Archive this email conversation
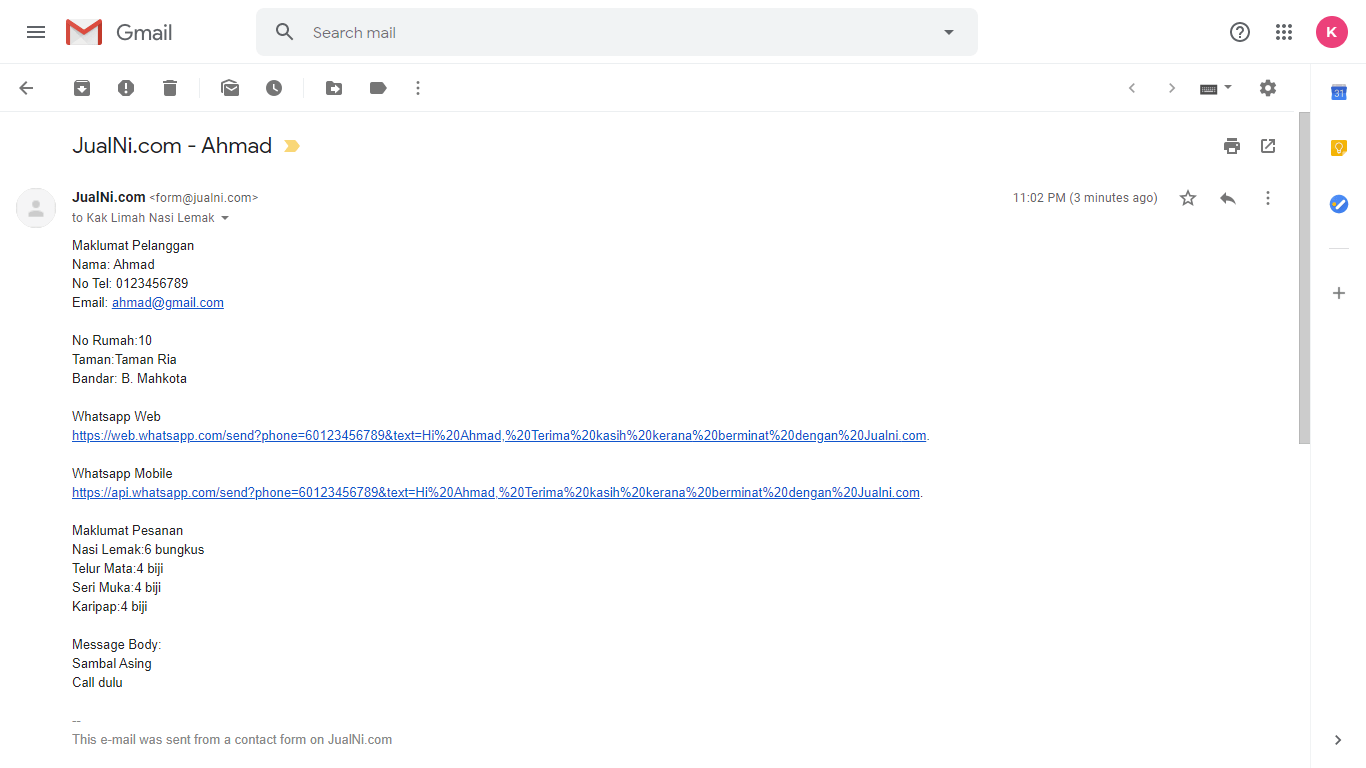 tap(82, 88)
